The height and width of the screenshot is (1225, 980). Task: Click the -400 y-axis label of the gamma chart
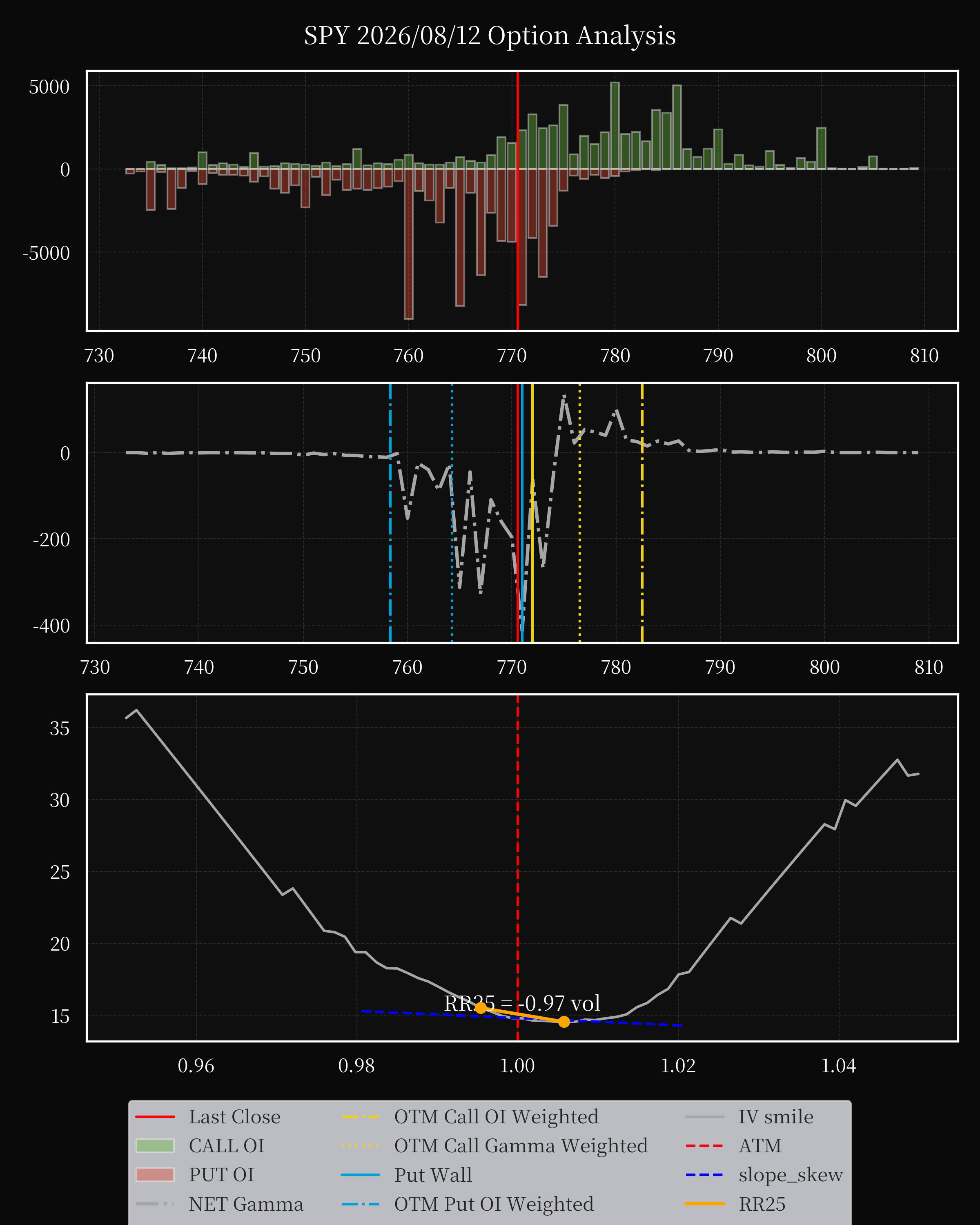(x=52, y=626)
